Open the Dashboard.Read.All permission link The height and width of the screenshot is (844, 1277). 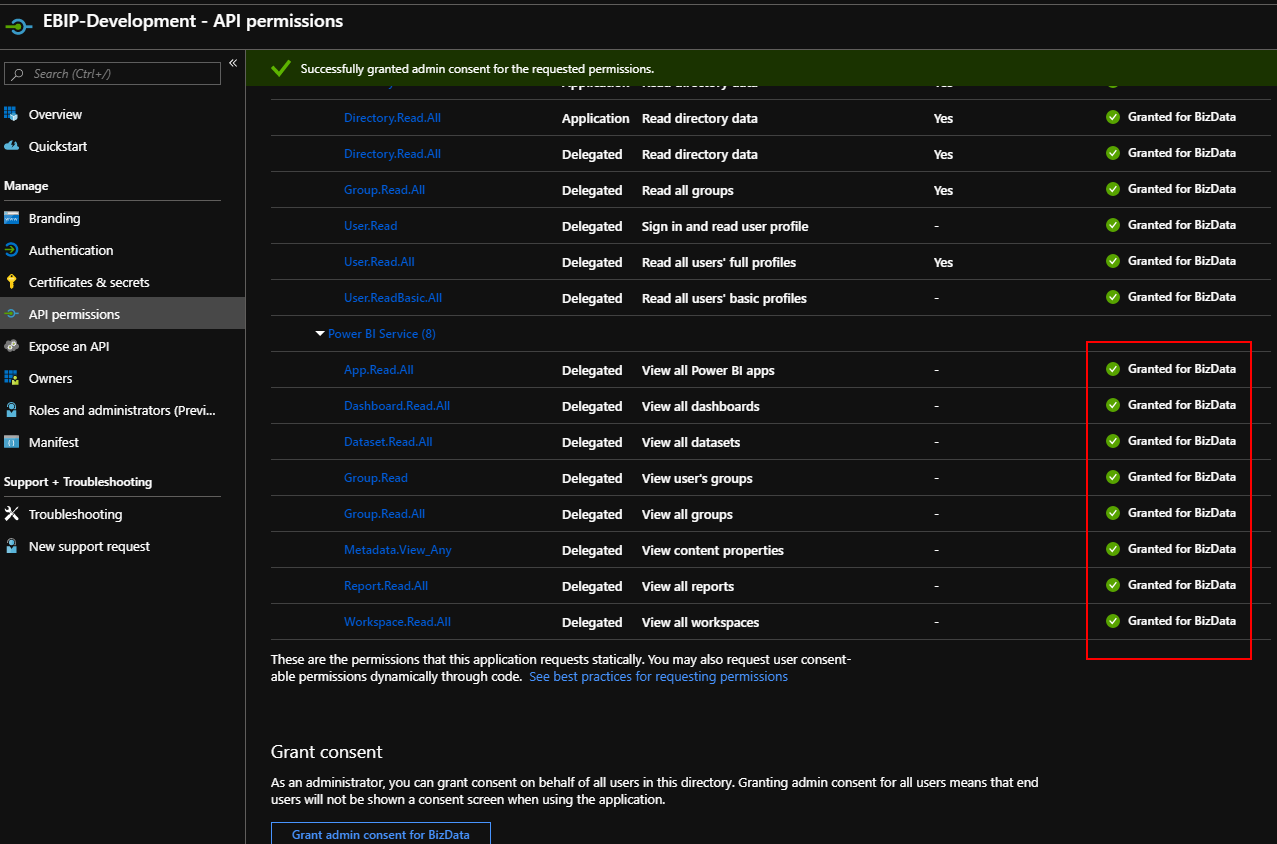tap(397, 406)
